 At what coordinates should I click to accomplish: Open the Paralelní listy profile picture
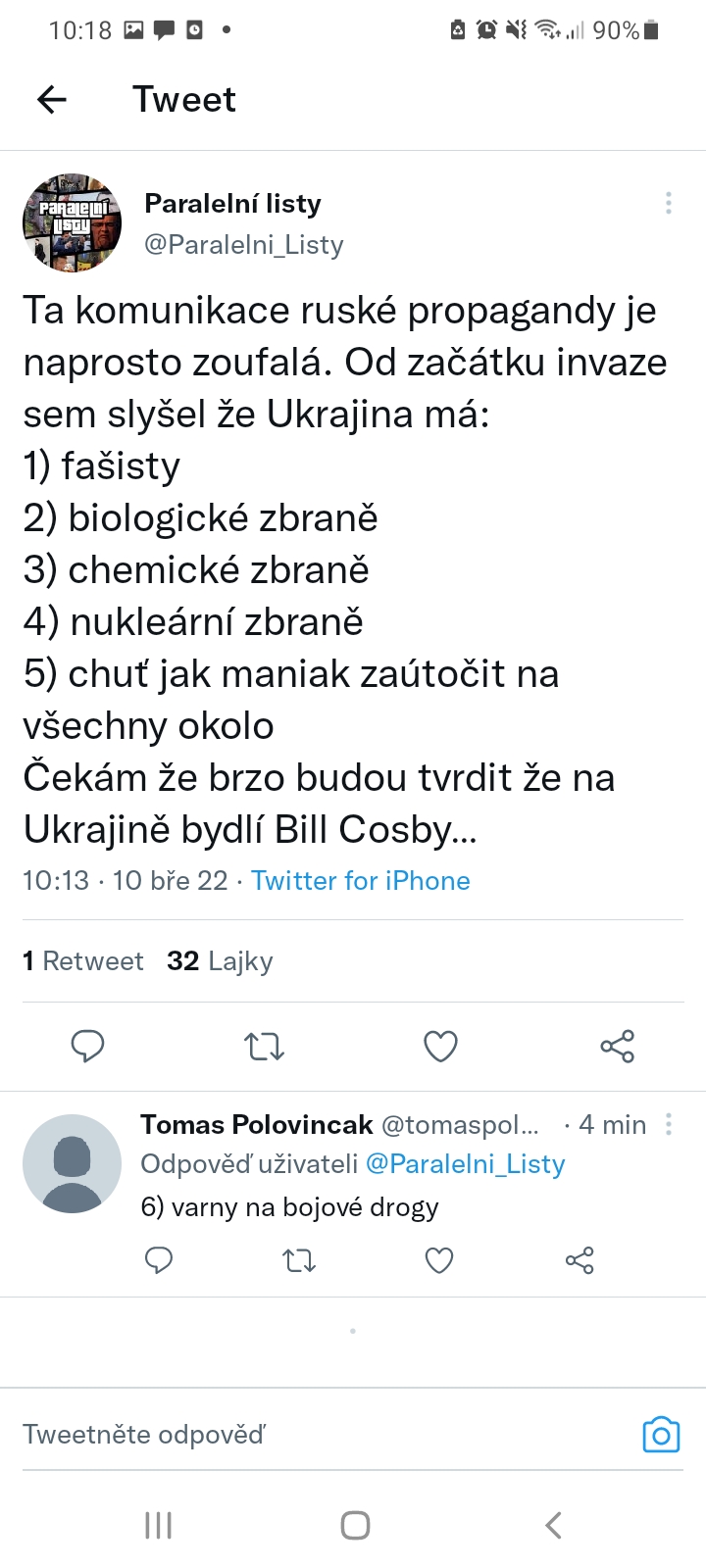click(x=72, y=223)
